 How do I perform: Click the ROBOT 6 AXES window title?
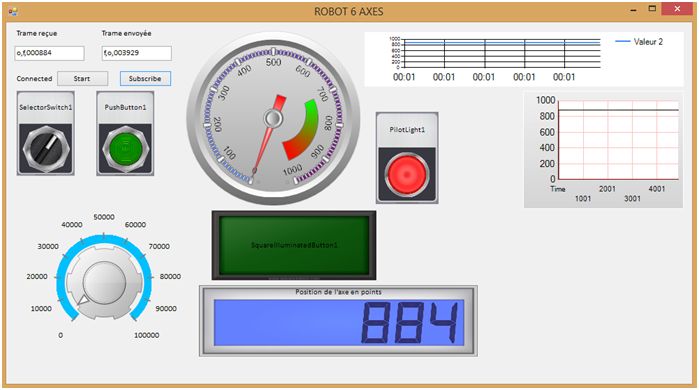click(349, 12)
